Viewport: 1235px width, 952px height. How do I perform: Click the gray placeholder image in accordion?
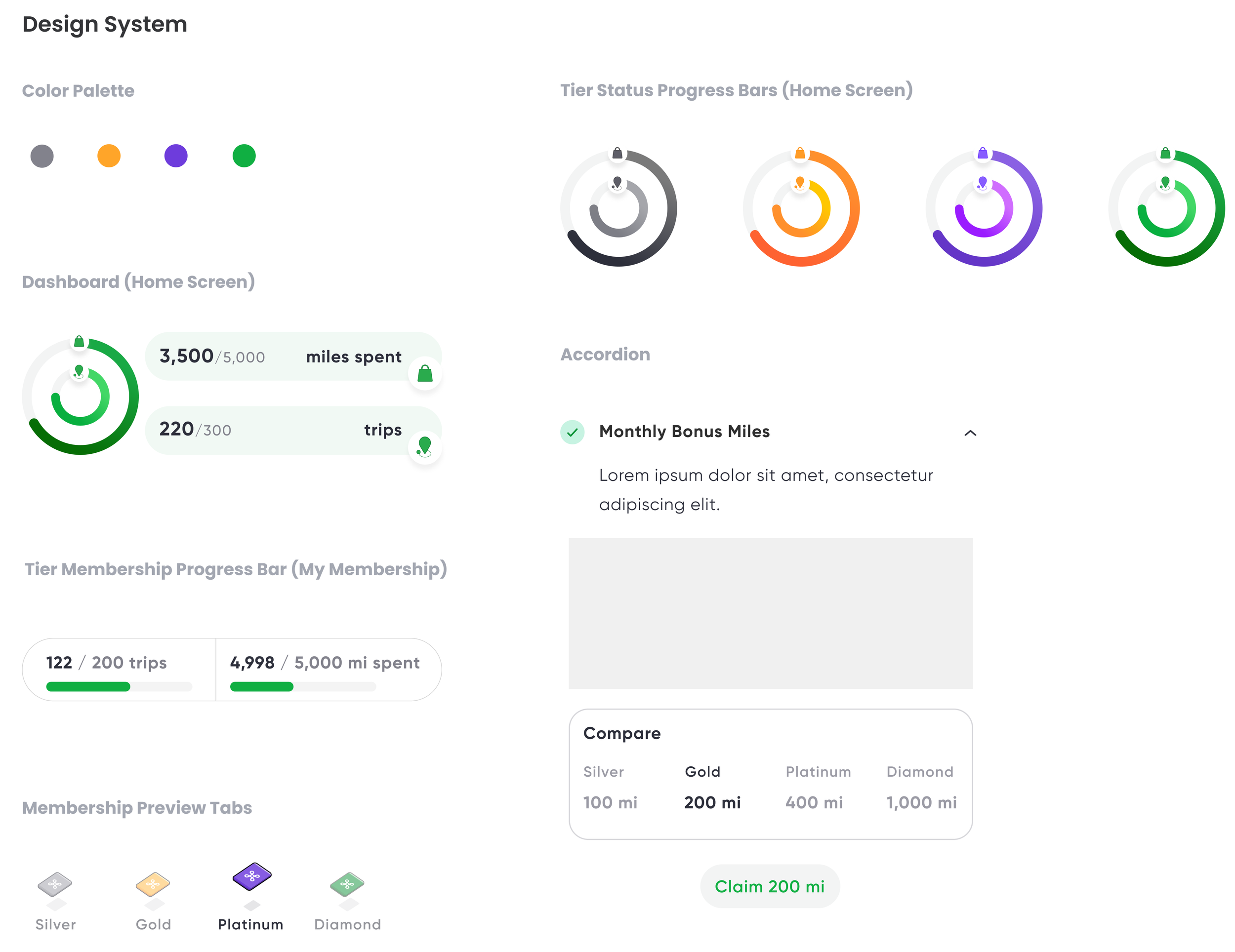[771, 613]
